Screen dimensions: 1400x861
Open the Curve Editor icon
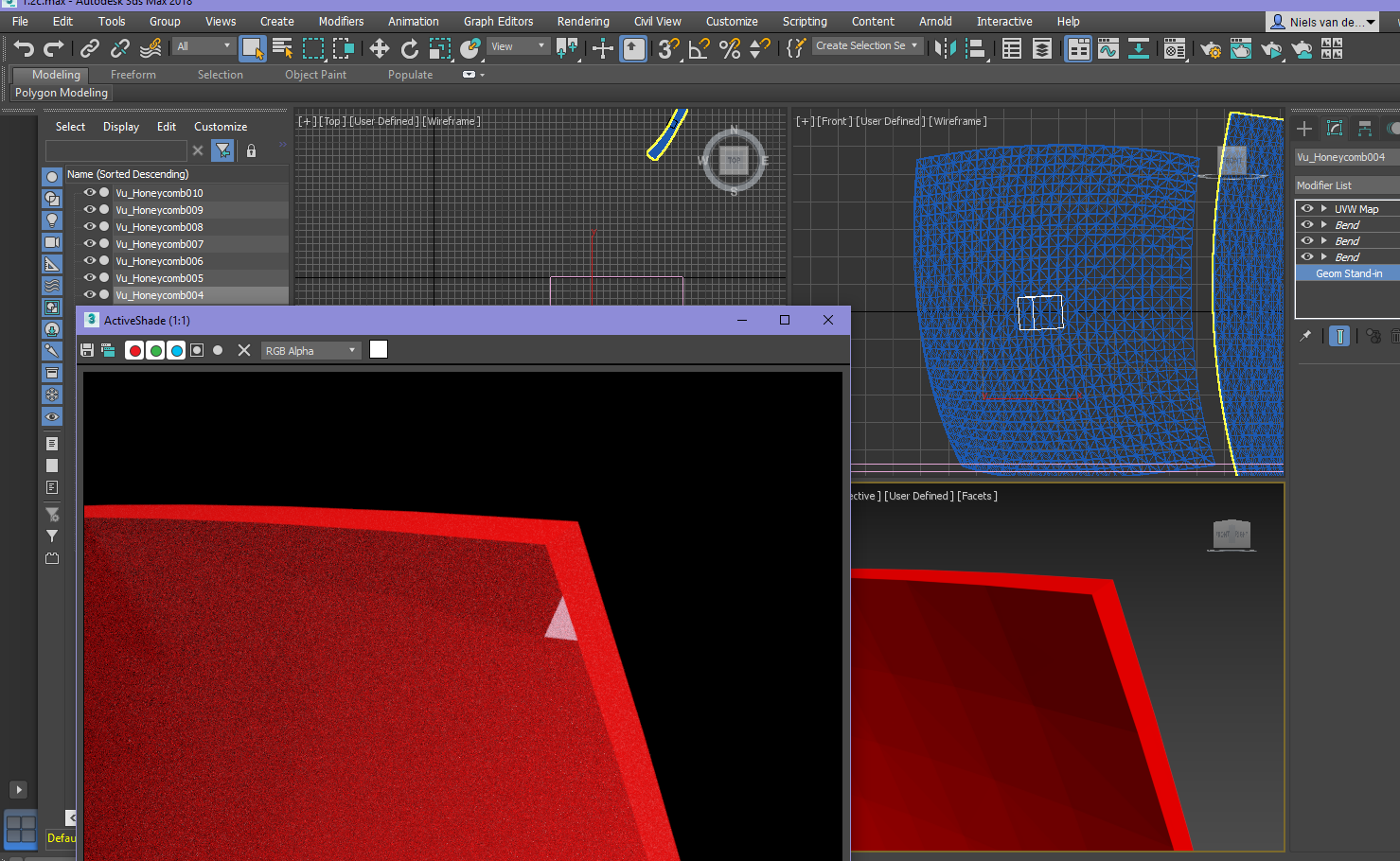(1108, 49)
